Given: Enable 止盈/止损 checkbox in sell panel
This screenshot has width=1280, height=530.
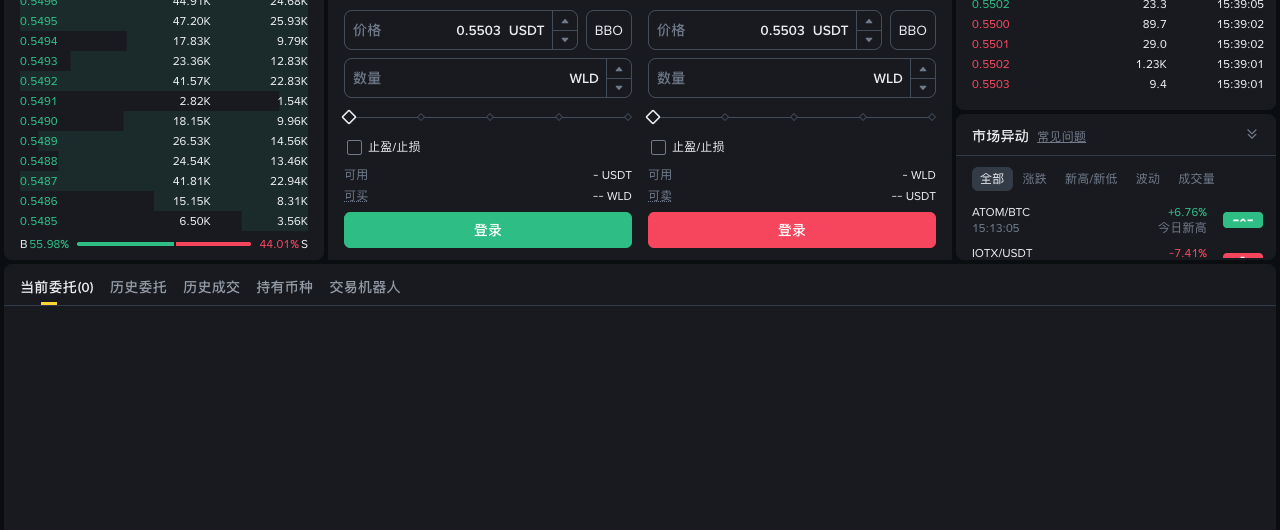Looking at the screenshot, I should coord(658,147).
